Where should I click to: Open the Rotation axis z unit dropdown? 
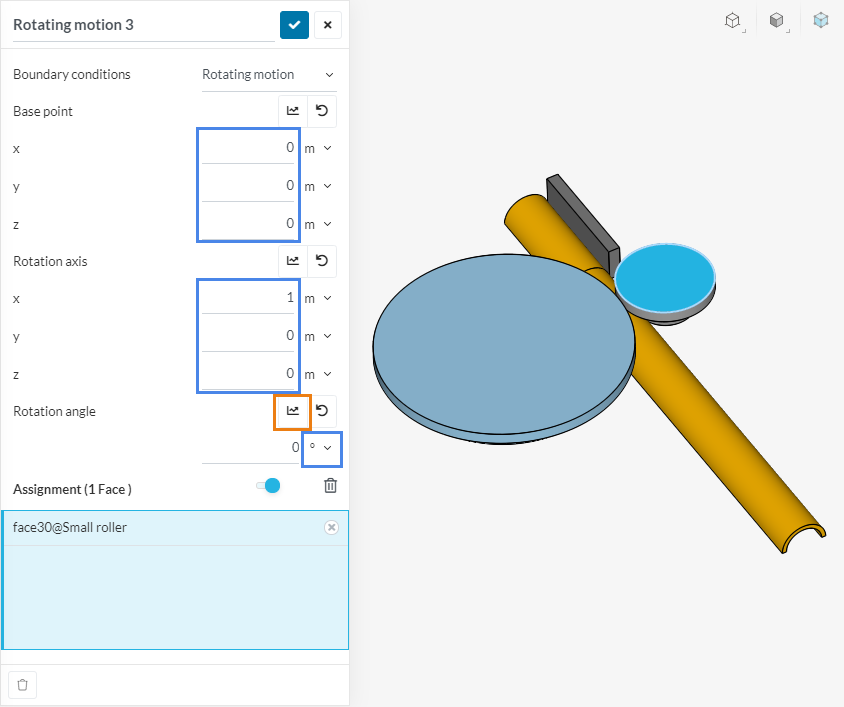317,374
